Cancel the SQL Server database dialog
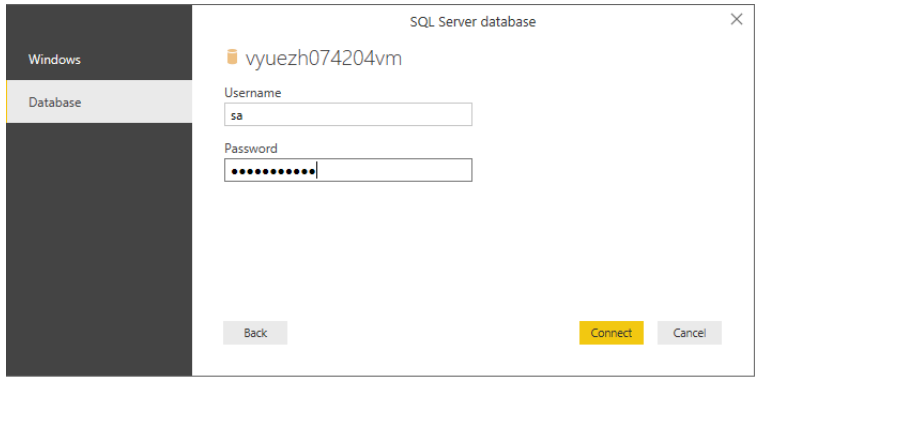Screen dimensions: 907x426 (x=690, y=333)
